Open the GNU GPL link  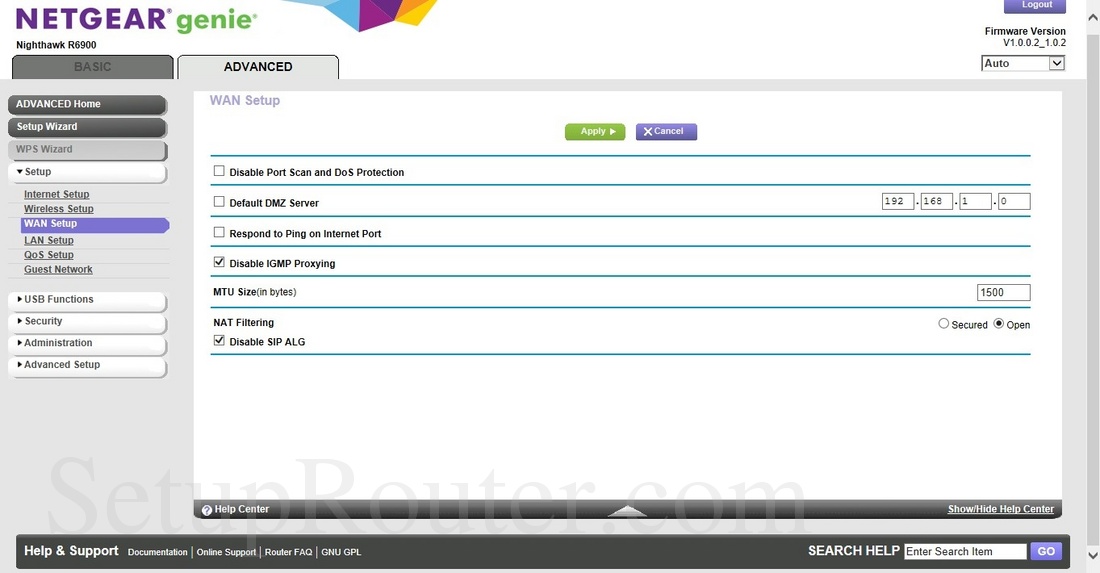click(341, 552)
